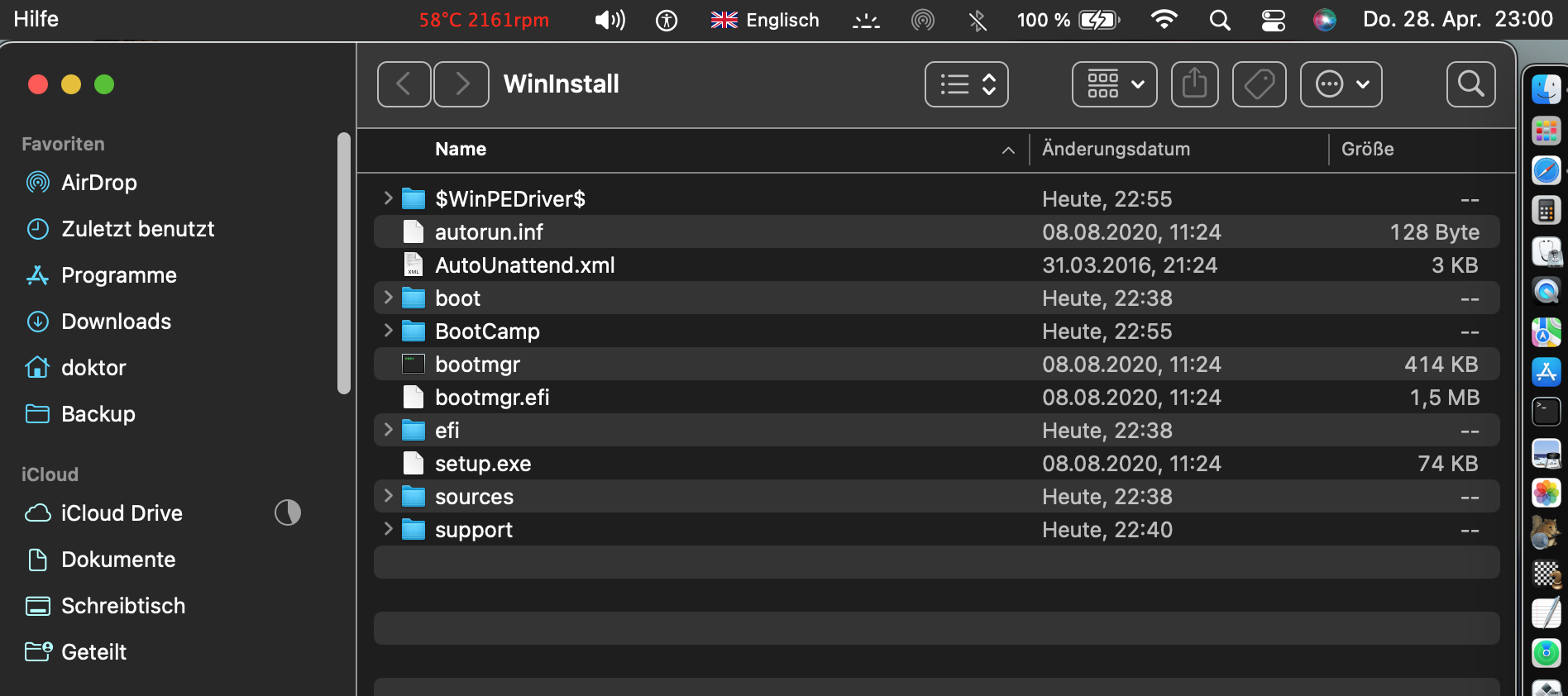Screen dimensions: 1568x696
Task: Toggle Name column sort order
Action: pyautogui.click(x=1007, y=150)
